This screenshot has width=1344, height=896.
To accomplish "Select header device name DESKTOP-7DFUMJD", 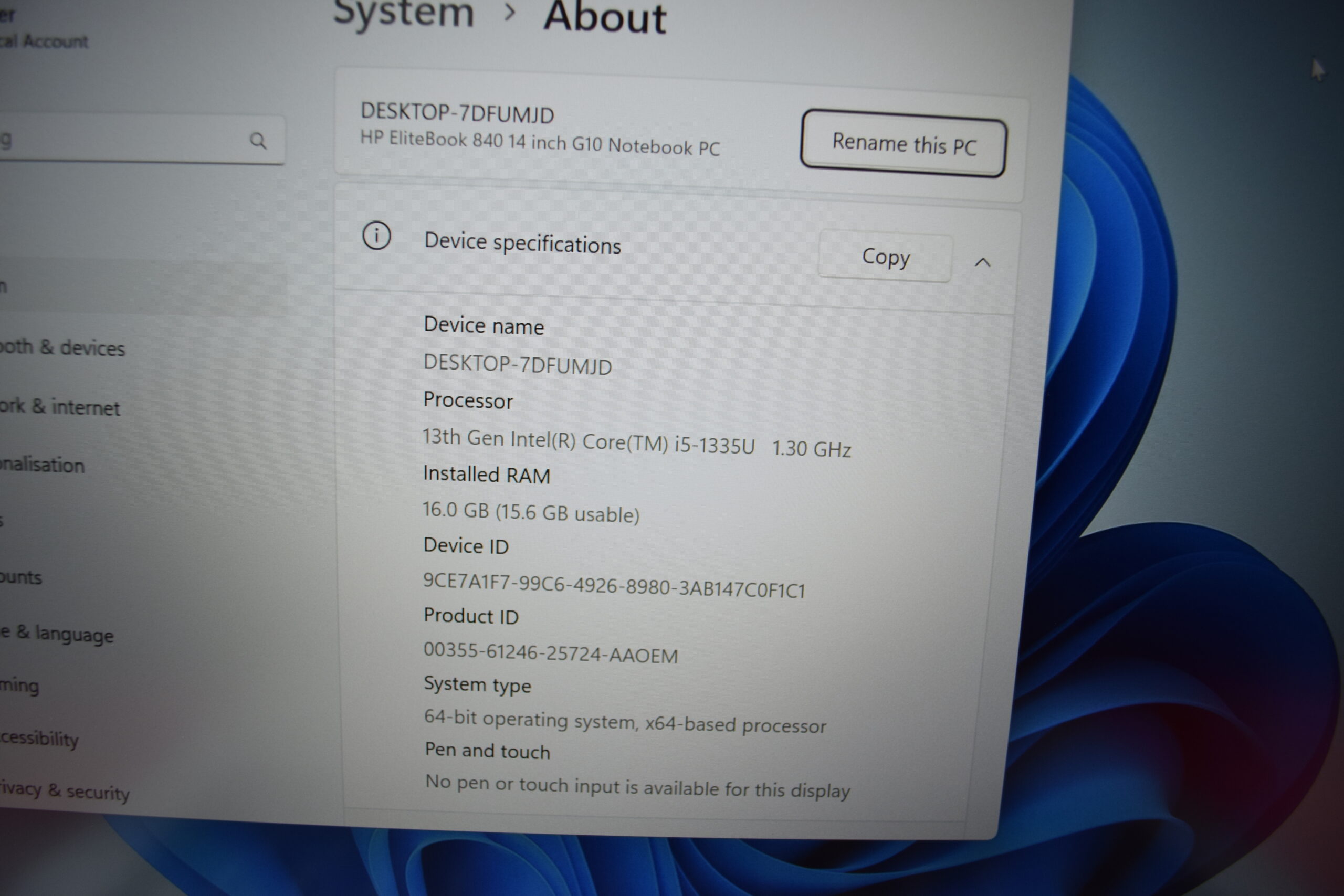I will 457,113.
